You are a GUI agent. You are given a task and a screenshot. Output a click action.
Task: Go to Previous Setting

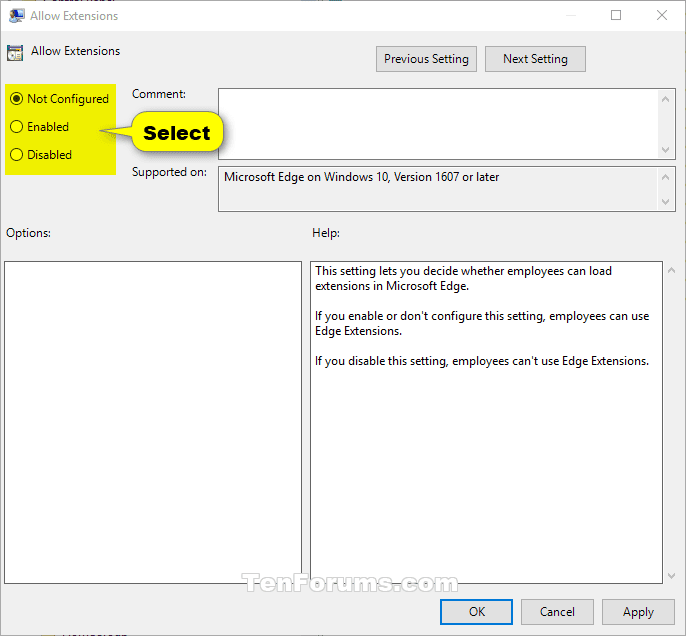point(426,59)
